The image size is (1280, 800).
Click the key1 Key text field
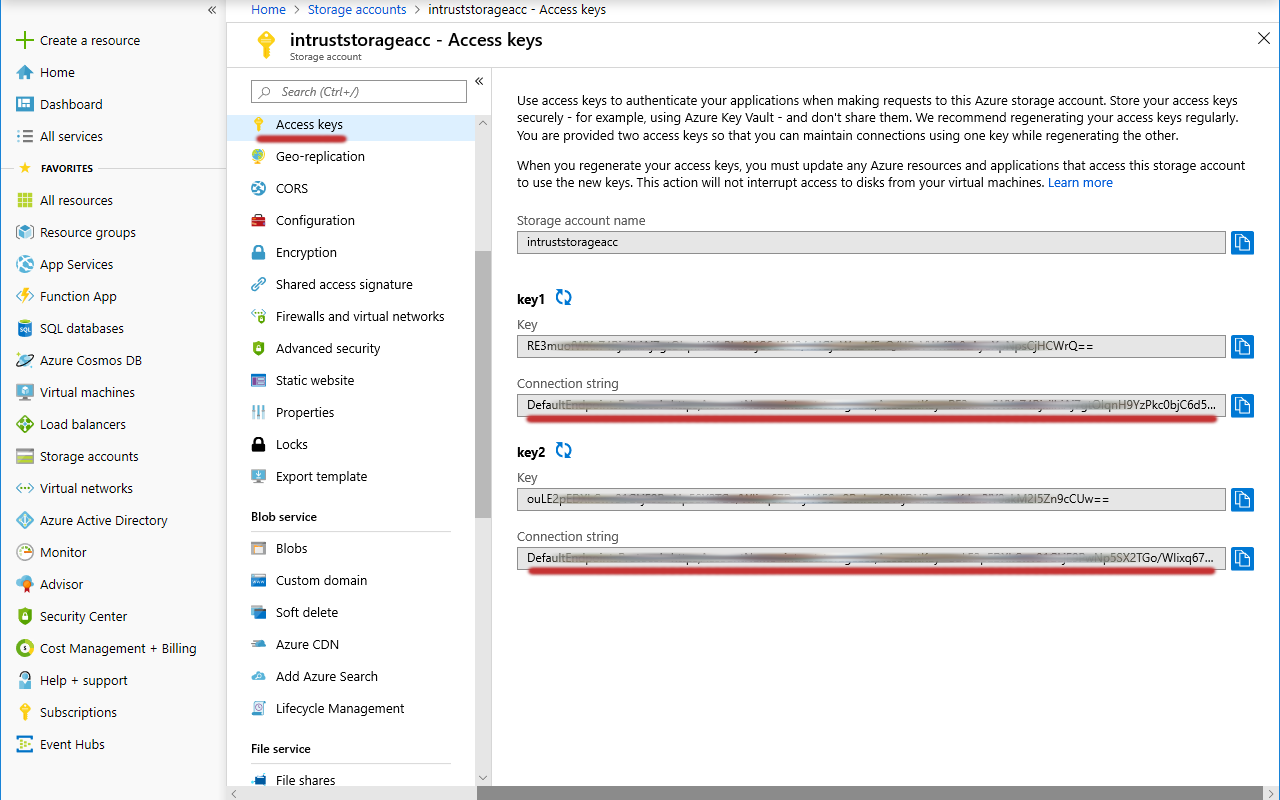(x=871, y=346)
